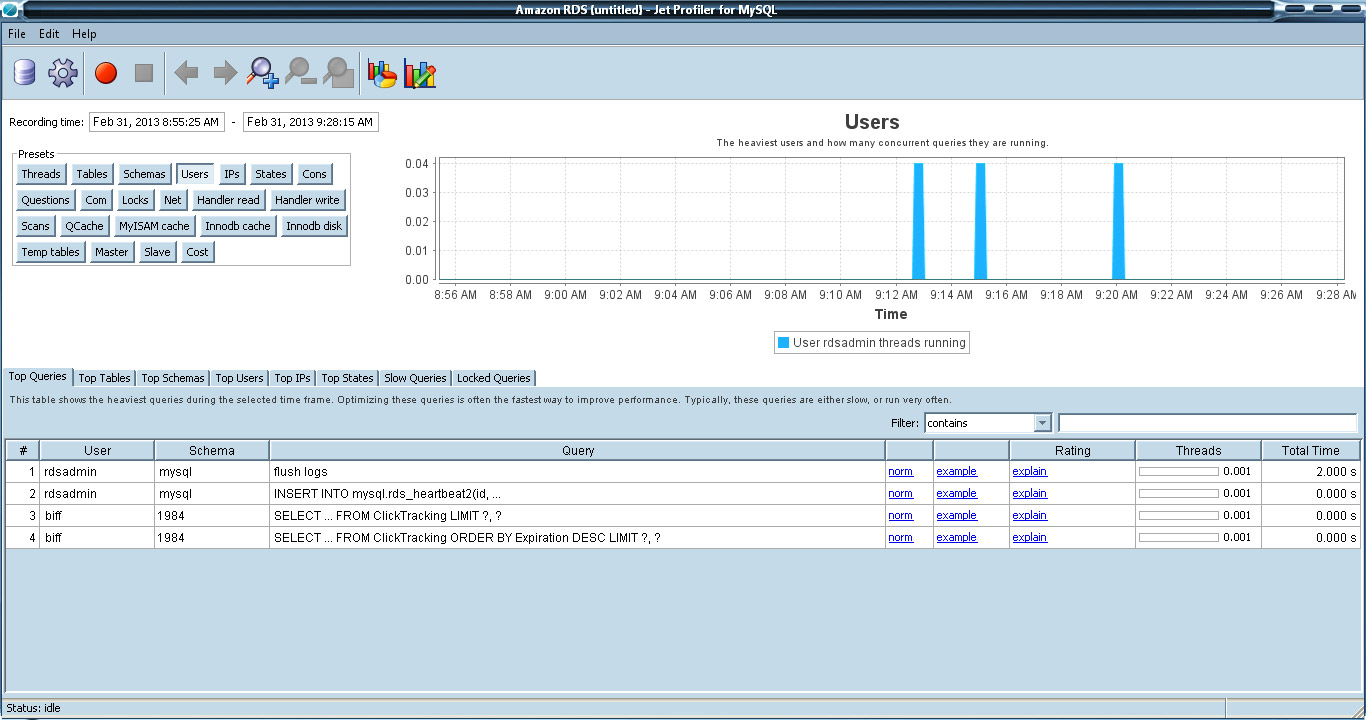The width and height of the screenshot is (1366, 720).
Task: Click the gray stop recording icon
Action: point(144,72)
